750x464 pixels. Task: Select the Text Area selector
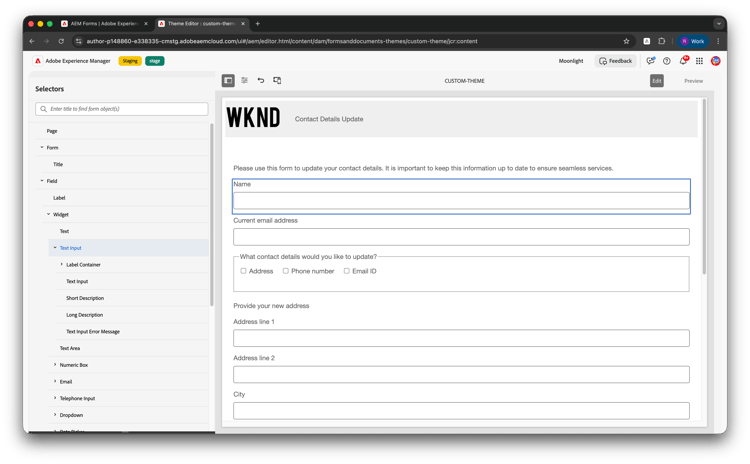tap(70, 348)
